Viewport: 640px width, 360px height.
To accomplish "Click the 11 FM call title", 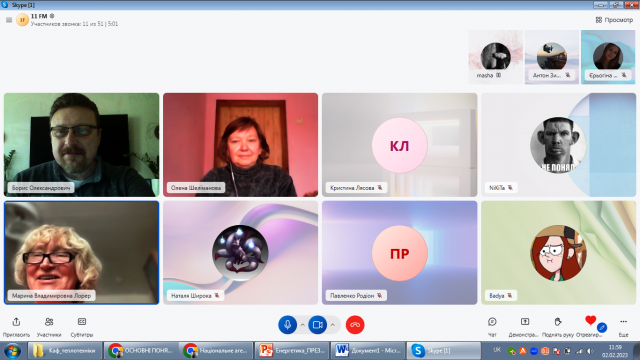I will (39, 16).
